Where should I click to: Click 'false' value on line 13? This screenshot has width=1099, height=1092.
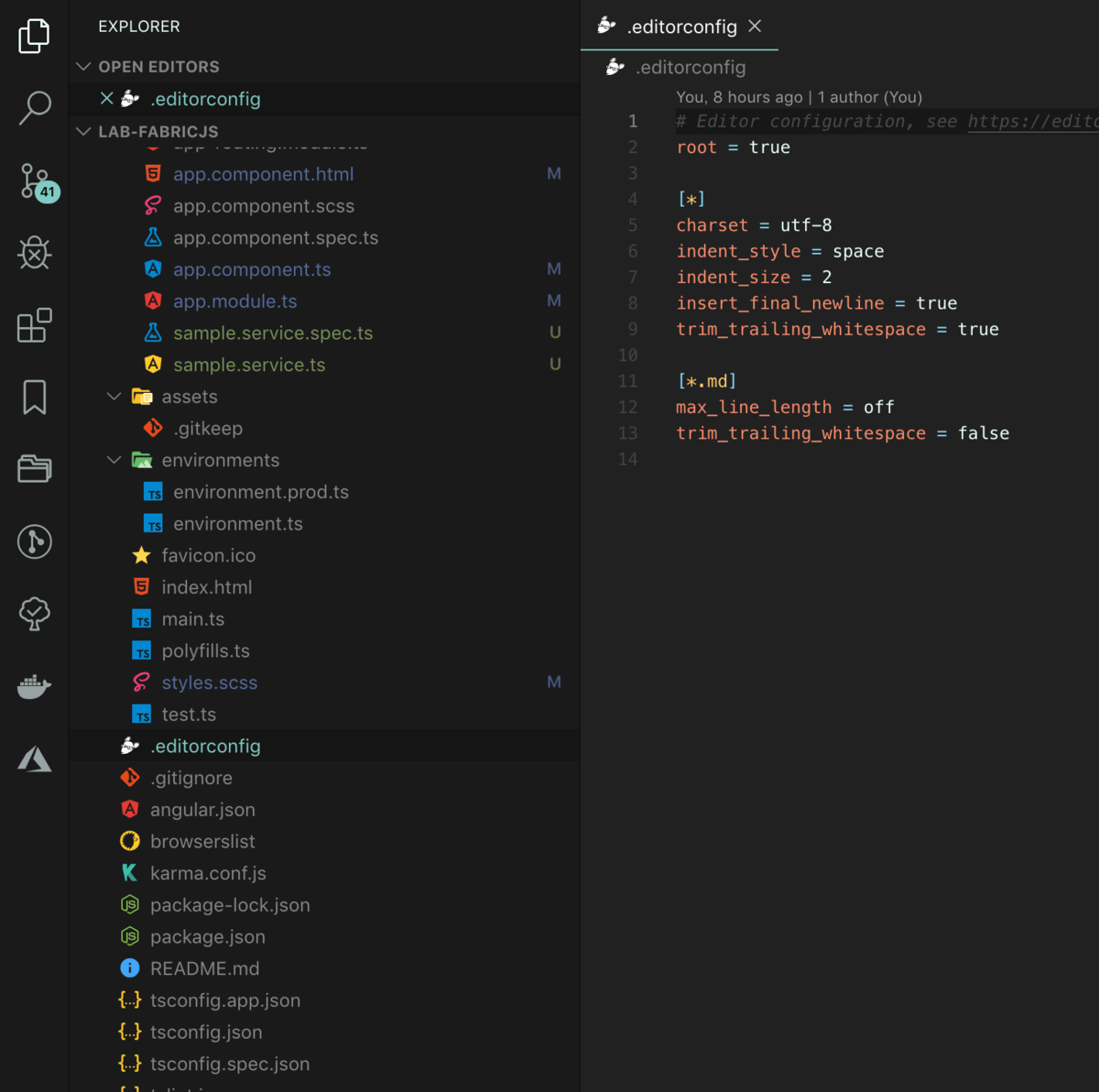click(x=984, y=432)
